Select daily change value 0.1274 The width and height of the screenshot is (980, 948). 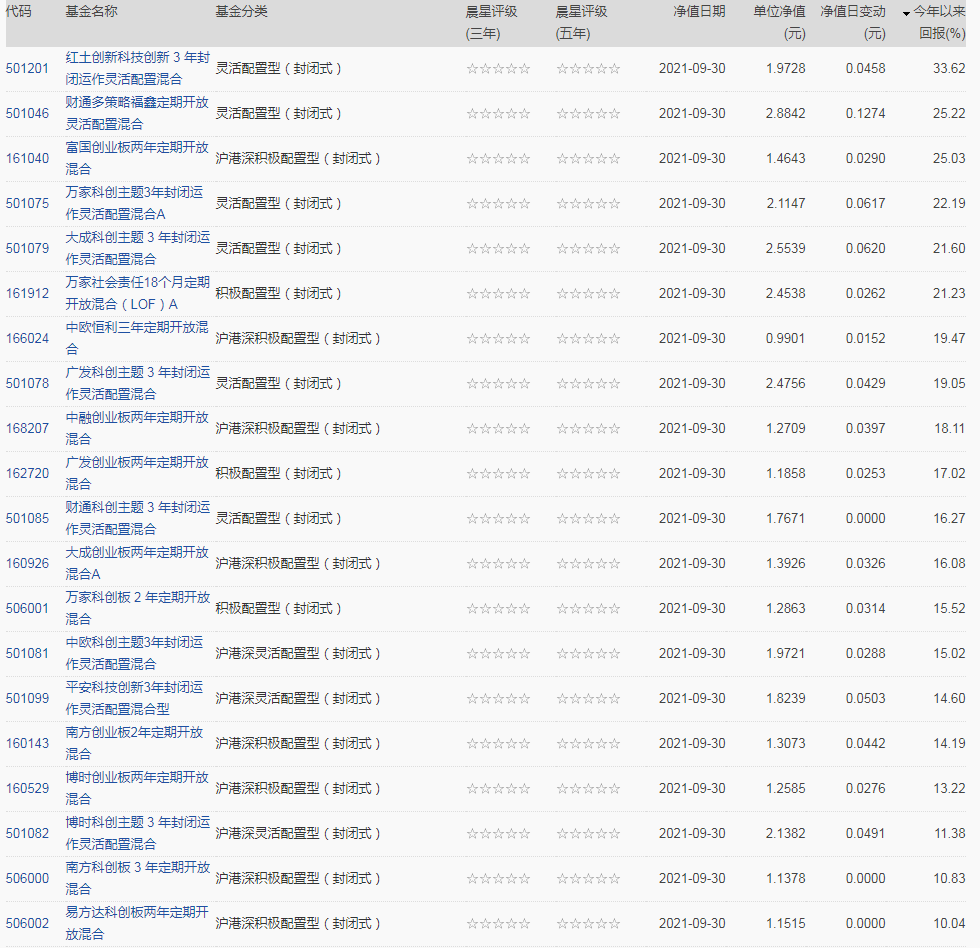[x=866, y=114]
